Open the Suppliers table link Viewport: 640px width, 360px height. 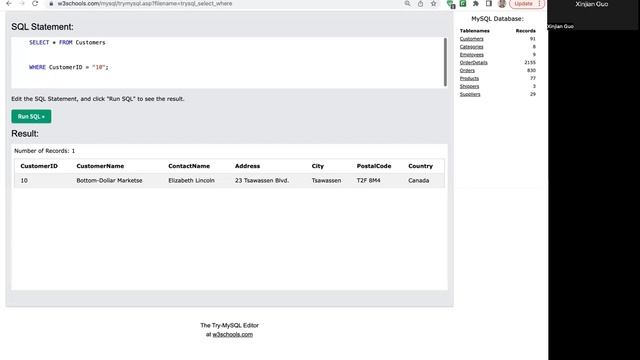470,94
